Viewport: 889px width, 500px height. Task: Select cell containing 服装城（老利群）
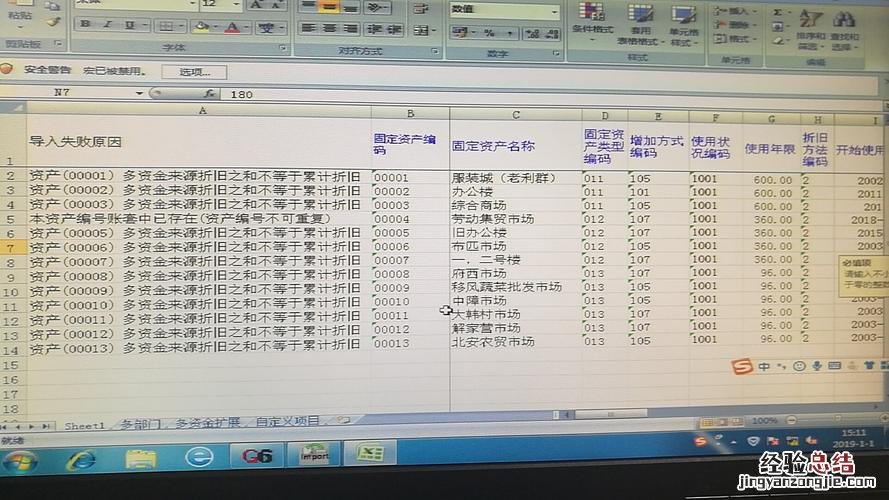(x=516, y=178)
